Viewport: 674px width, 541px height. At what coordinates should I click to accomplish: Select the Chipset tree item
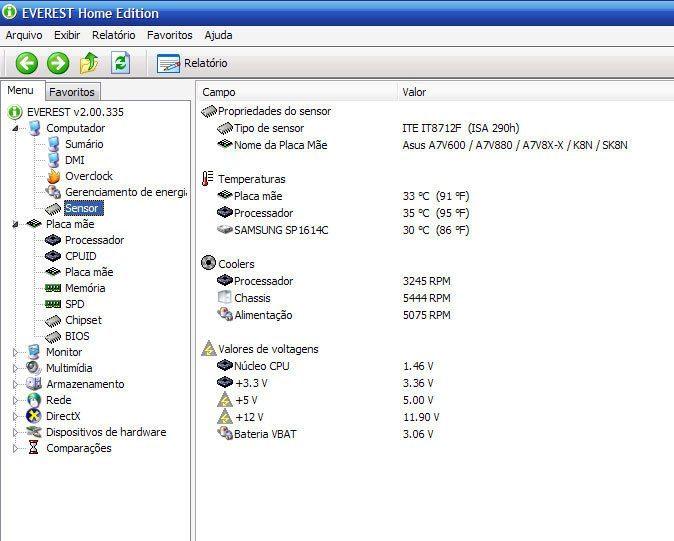[x=83, y=320]
